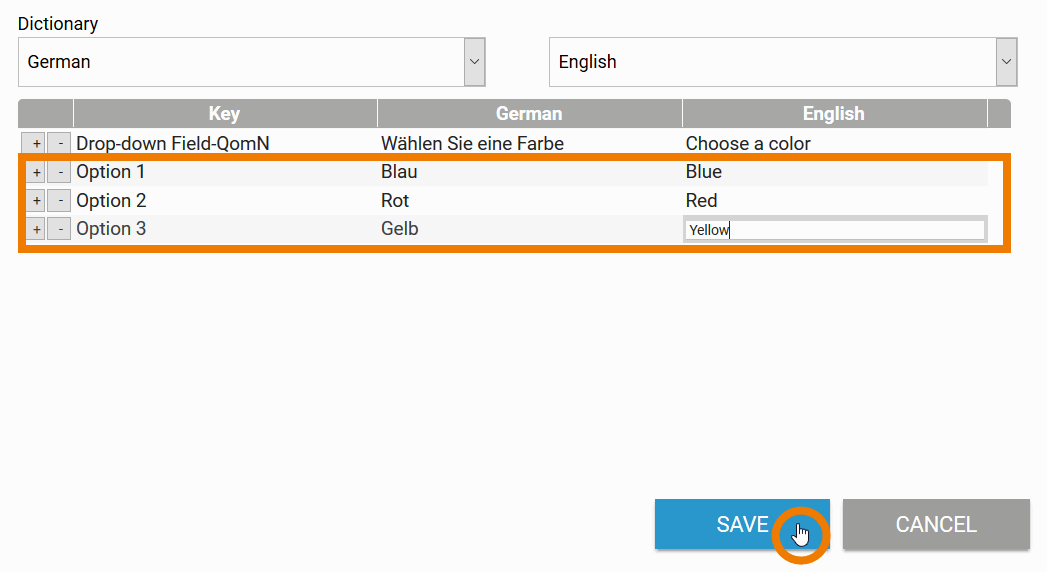The image size is (1047, 572).
Task: Select the English column header
Action: (833, 114)
